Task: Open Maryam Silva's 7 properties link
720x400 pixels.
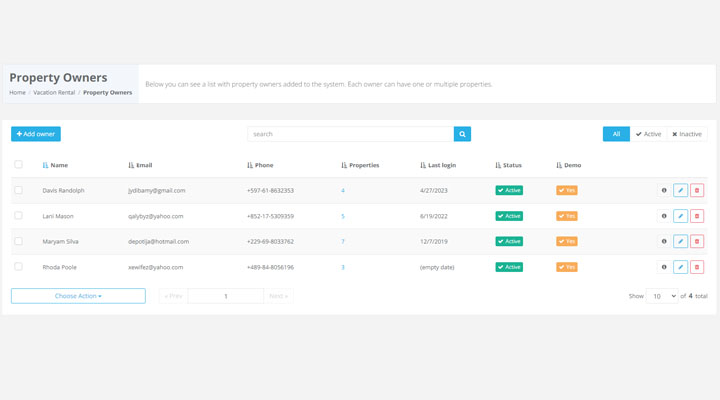Action: pyautogui.click(x=343, y=242)
